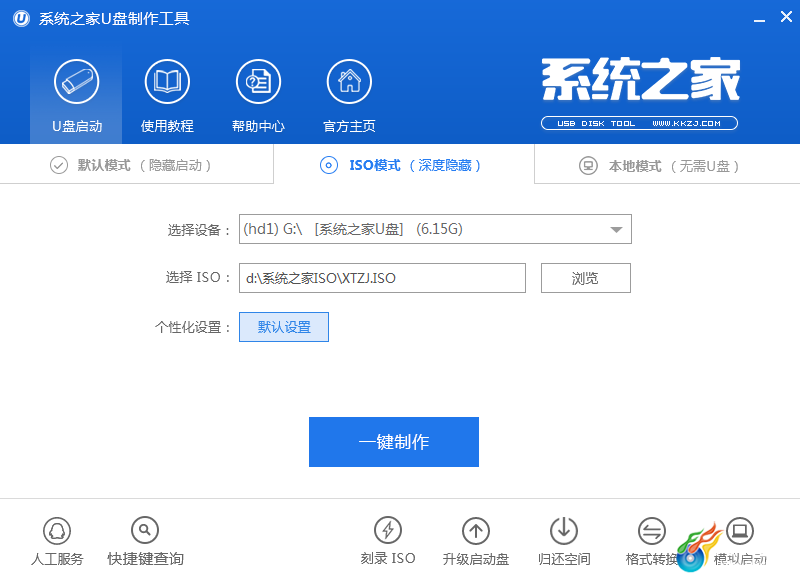Click the www.kkzj.com banner text

(x=686, y=123)
